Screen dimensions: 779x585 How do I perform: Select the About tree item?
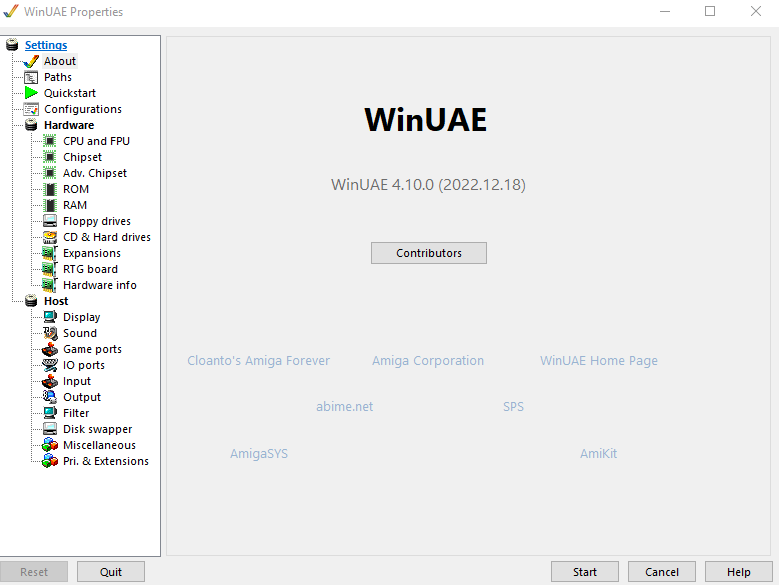(x=60, y=61)
